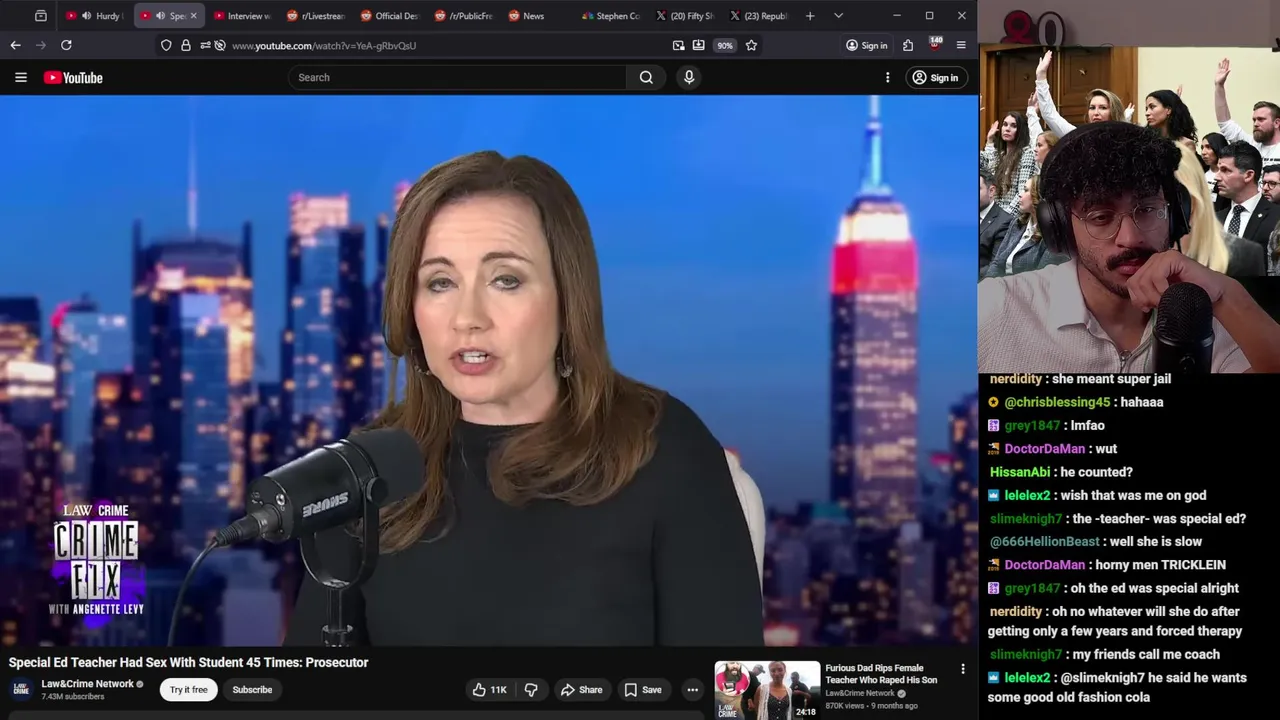Open a new browser tab
Image resolution: width=1280 pixels, height=720 pixels.
coord(810,16)
